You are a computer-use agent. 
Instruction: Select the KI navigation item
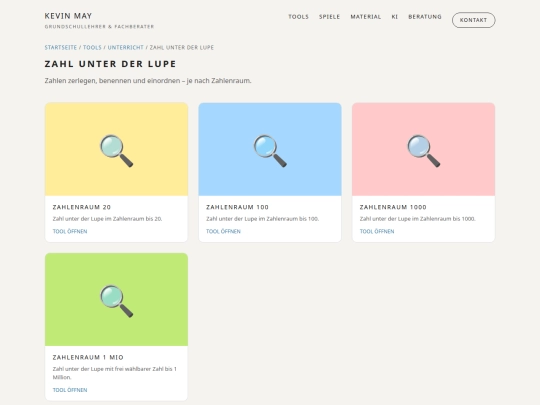tap(395, 17)
